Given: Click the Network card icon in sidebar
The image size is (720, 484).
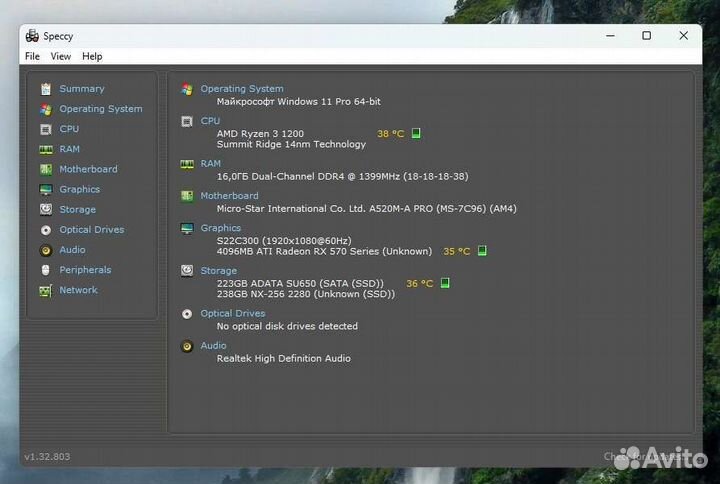Looking at the screenshot, I should coord(46,291).
